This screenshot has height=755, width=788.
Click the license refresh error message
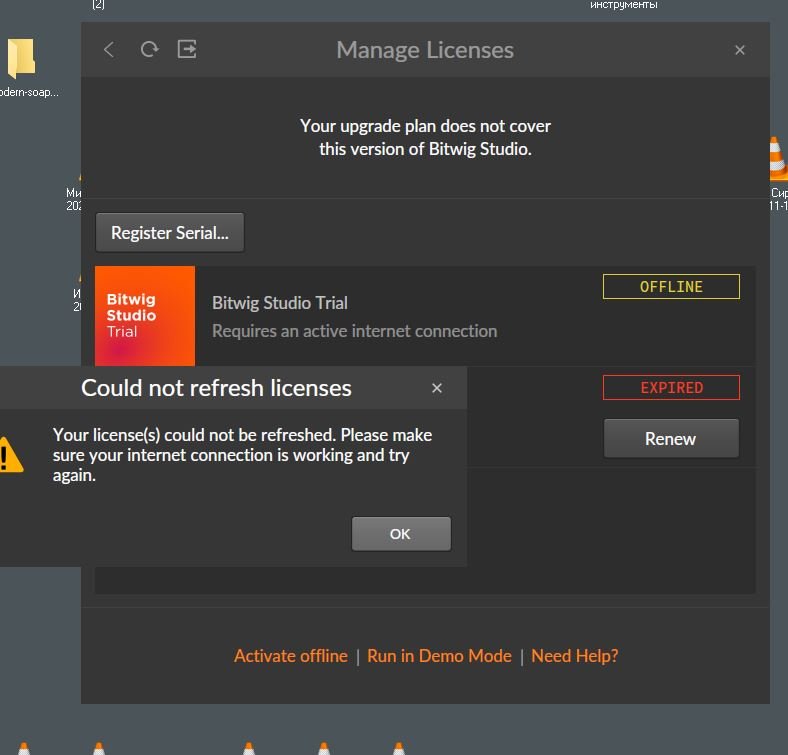point(242,455)
